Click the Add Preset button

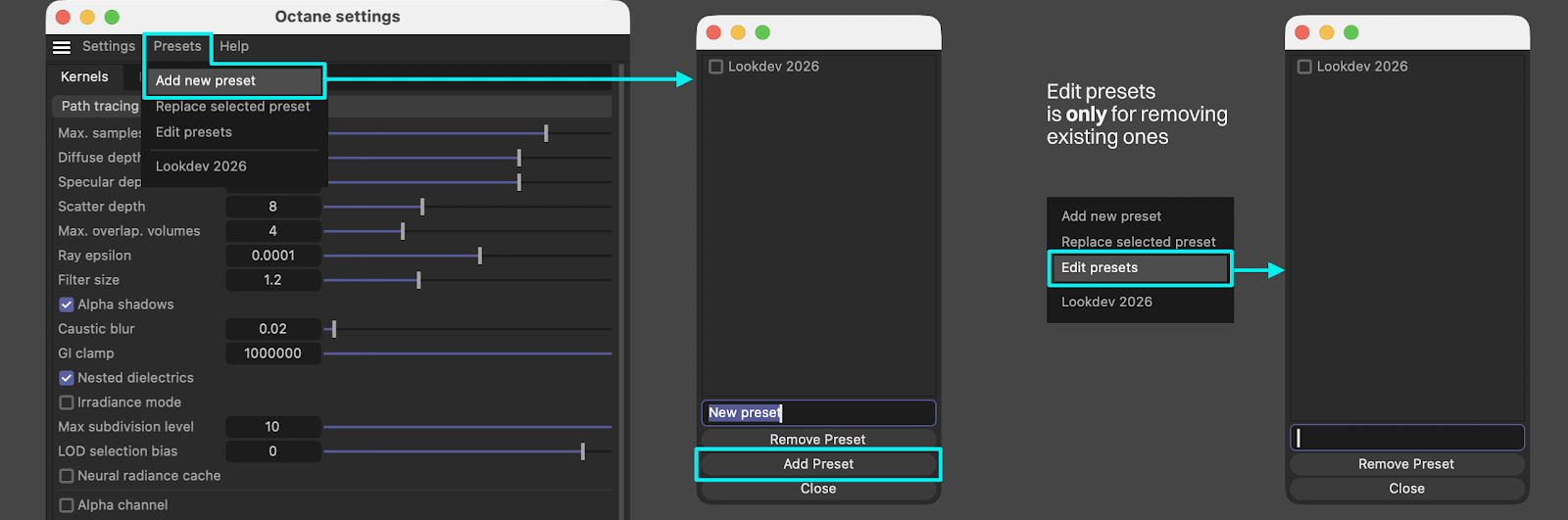pos(818,464)
